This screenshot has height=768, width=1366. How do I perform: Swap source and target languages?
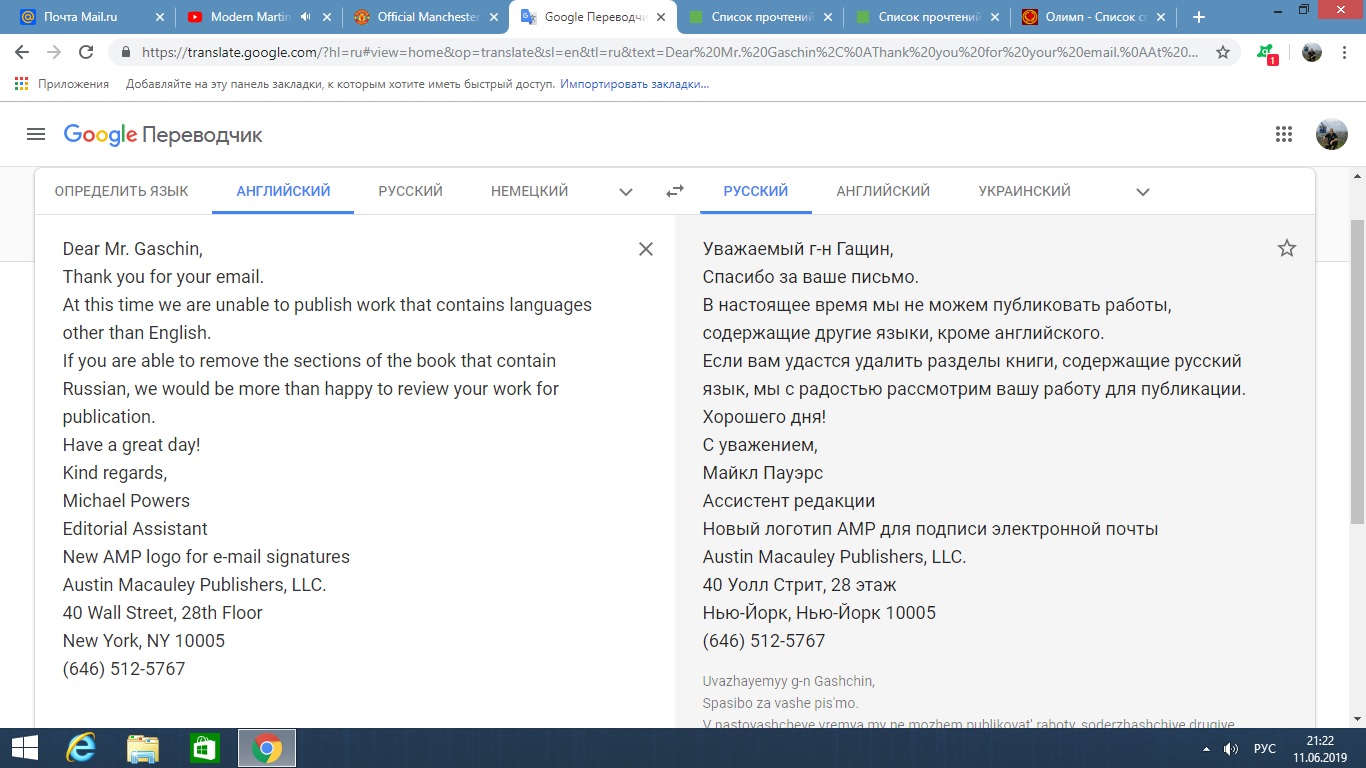pyautogui.click(x=675, y=191)
